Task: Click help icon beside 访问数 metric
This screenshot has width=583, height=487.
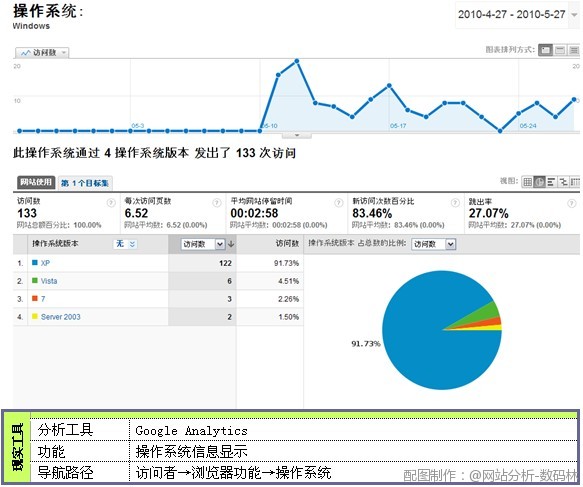Action: coord(111,203)
